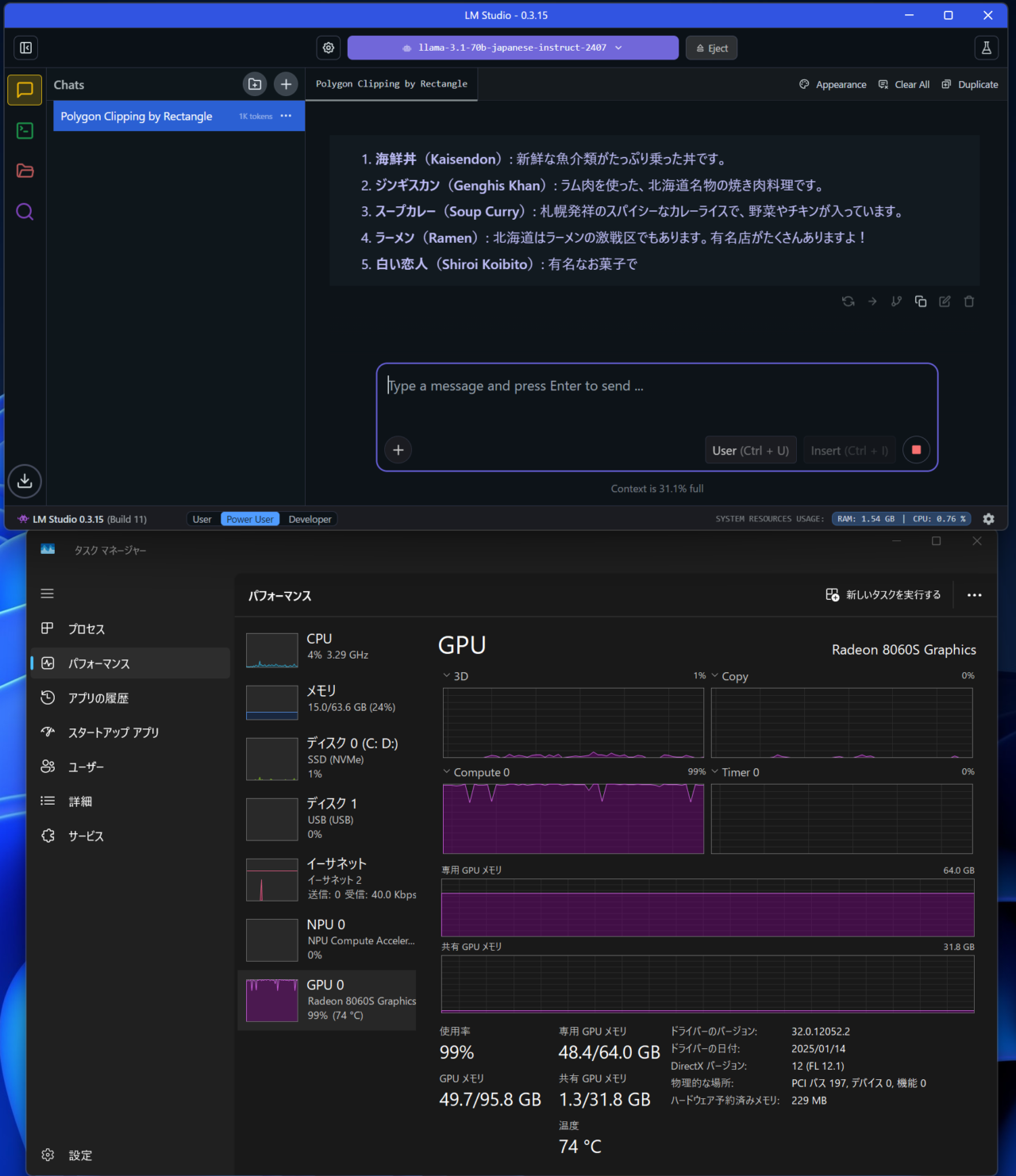The height and width of the screenshot is (1176, 1016).
Task: Open the Discover model search page
Action: click(24, 212)
